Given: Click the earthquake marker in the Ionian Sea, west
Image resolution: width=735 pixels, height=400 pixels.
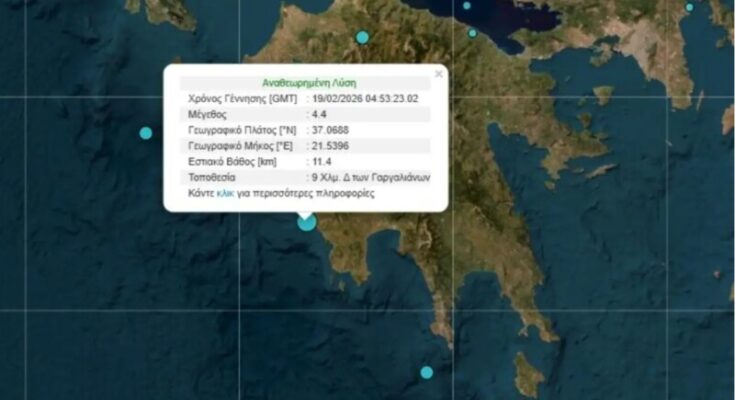Looking at the screenshot, I should tap(146, 133).
